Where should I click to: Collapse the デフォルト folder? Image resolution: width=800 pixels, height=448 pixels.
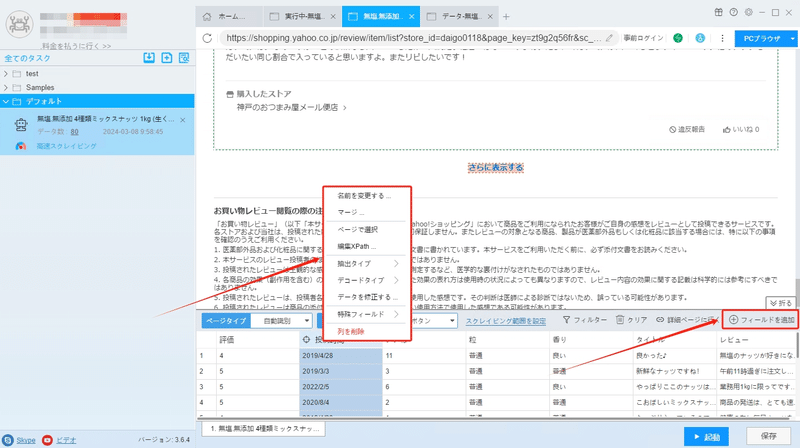point(6,102)
